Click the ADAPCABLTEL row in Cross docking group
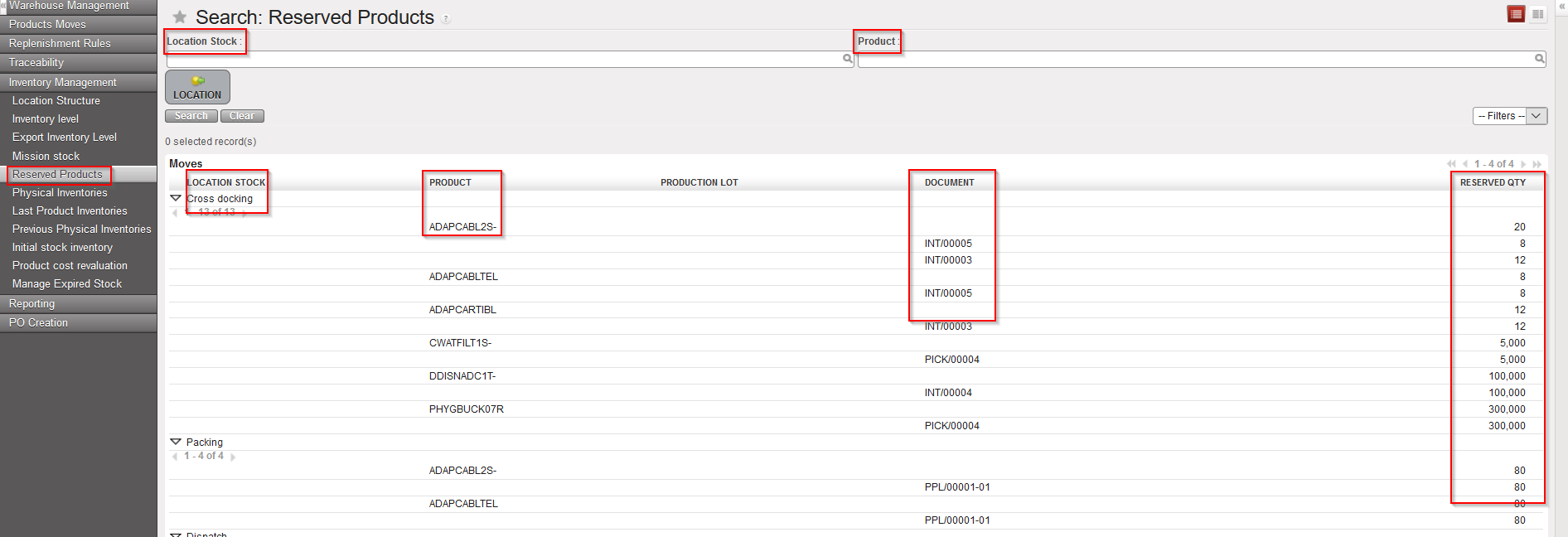1568x537 pixels. pos(856,277)
